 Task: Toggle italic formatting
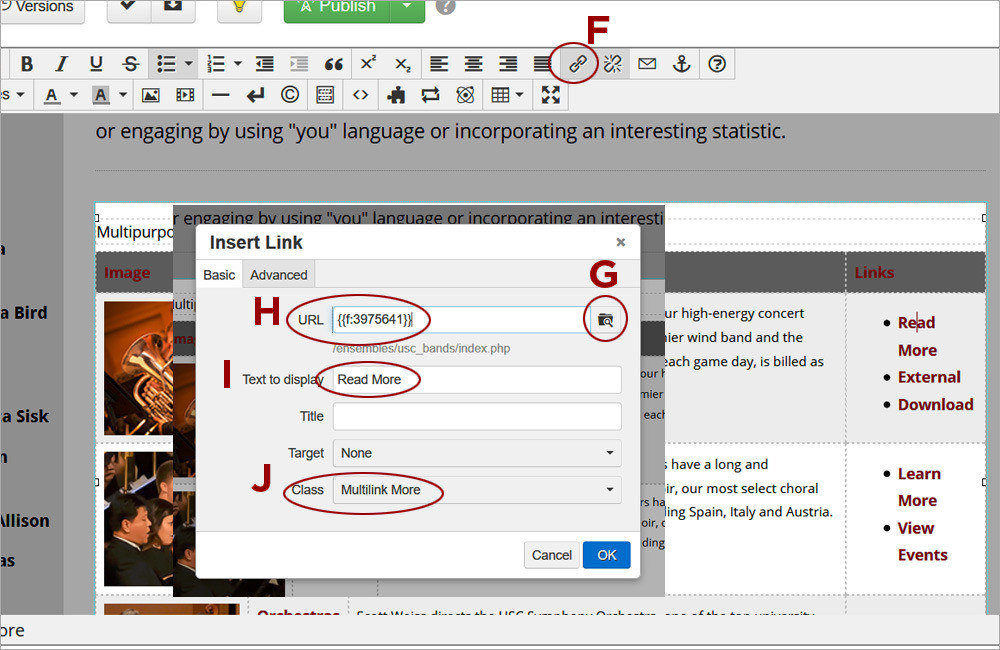(x=61, y=64)
